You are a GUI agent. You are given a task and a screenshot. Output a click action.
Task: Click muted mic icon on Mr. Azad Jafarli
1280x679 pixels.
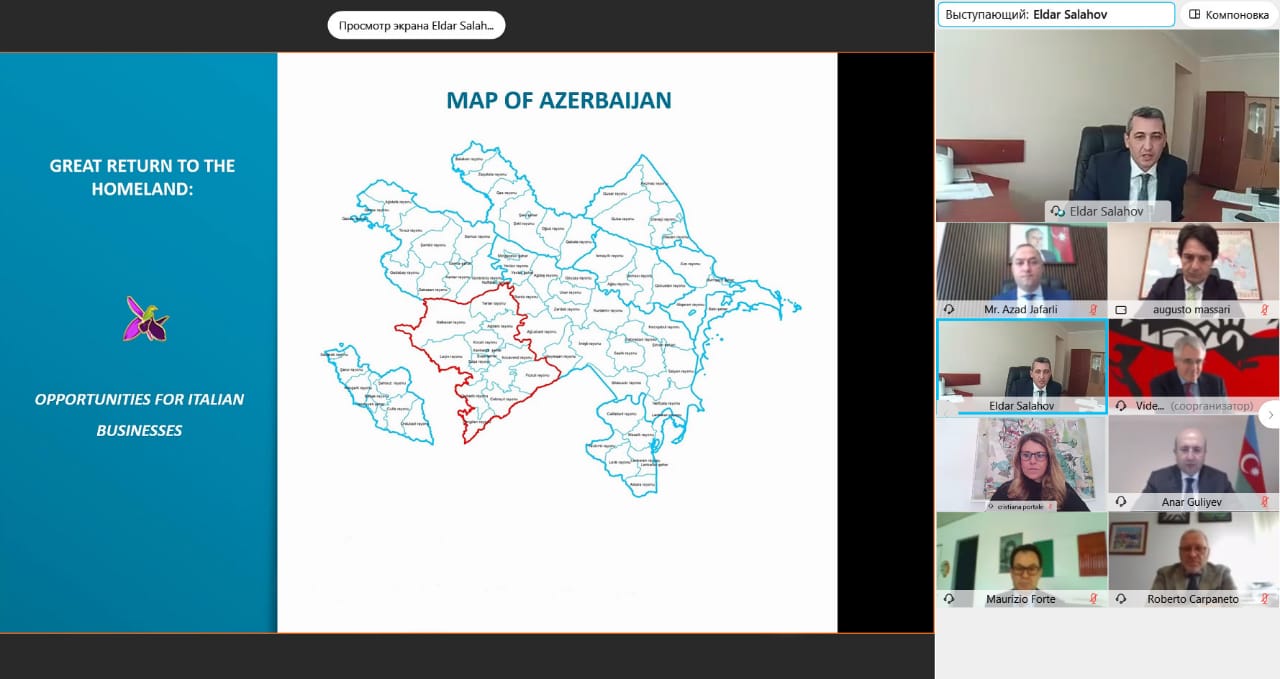(1095, 310)
